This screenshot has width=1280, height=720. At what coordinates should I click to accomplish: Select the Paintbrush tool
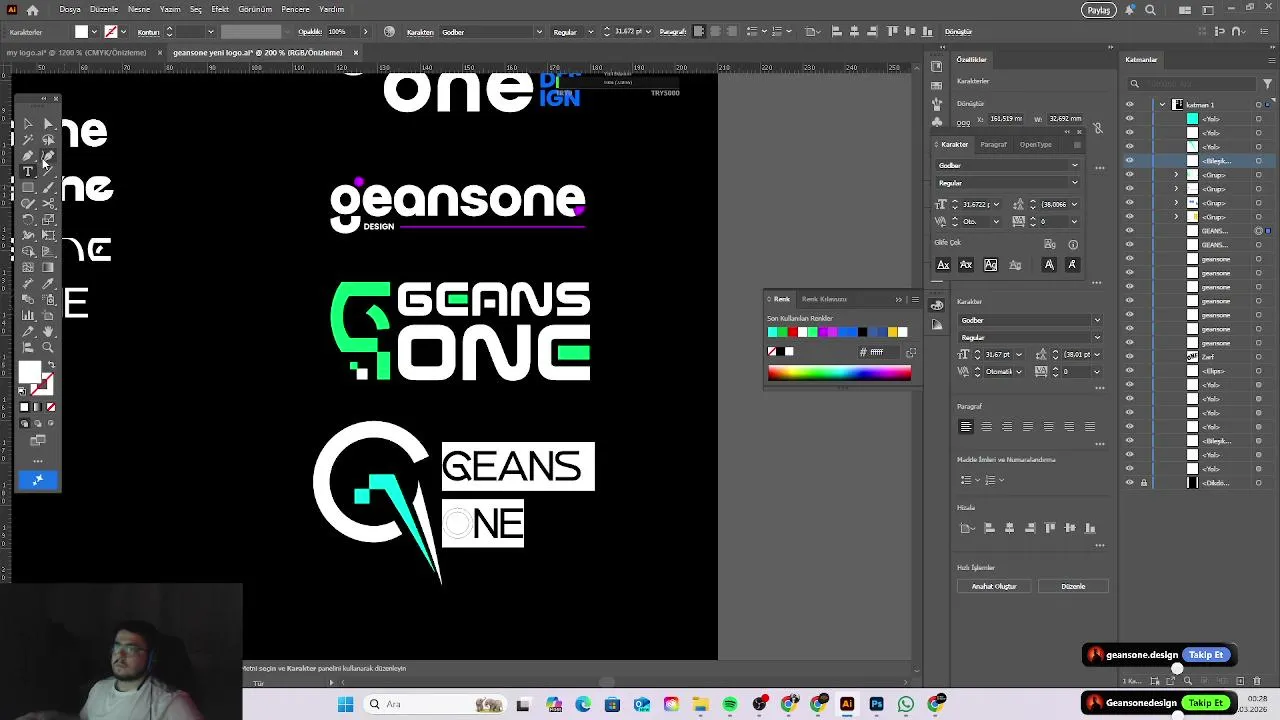(49, 187)
